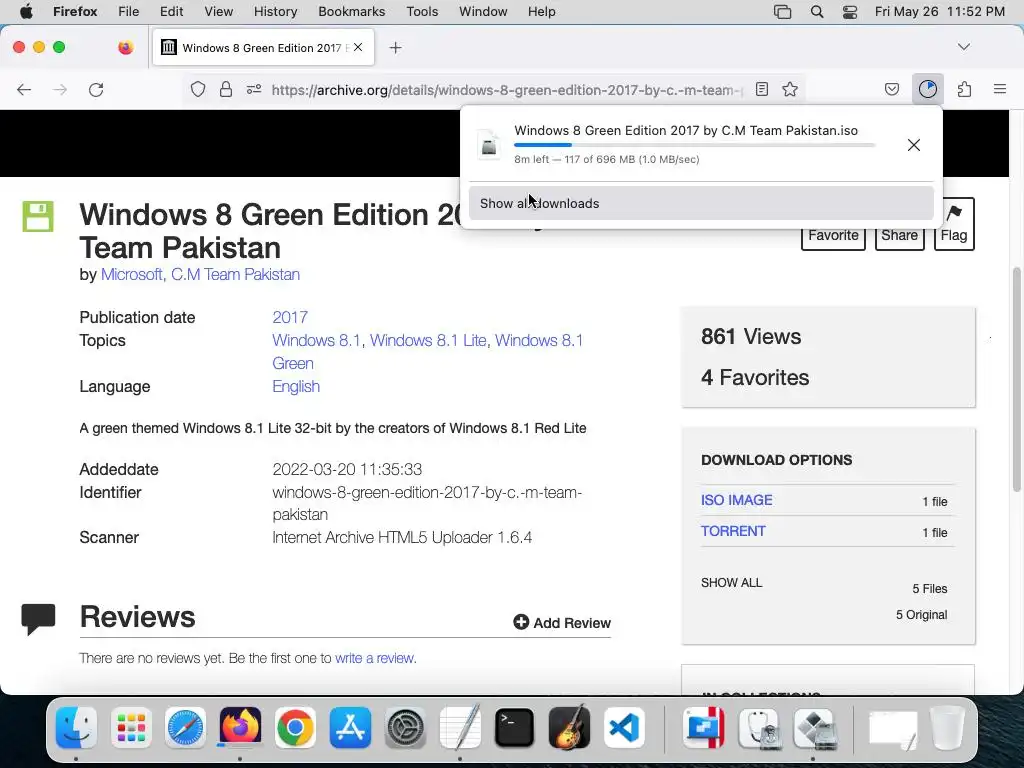Click the Favorite button
Viewport: 1024px width, 768px height.
(x=833, y=235)
